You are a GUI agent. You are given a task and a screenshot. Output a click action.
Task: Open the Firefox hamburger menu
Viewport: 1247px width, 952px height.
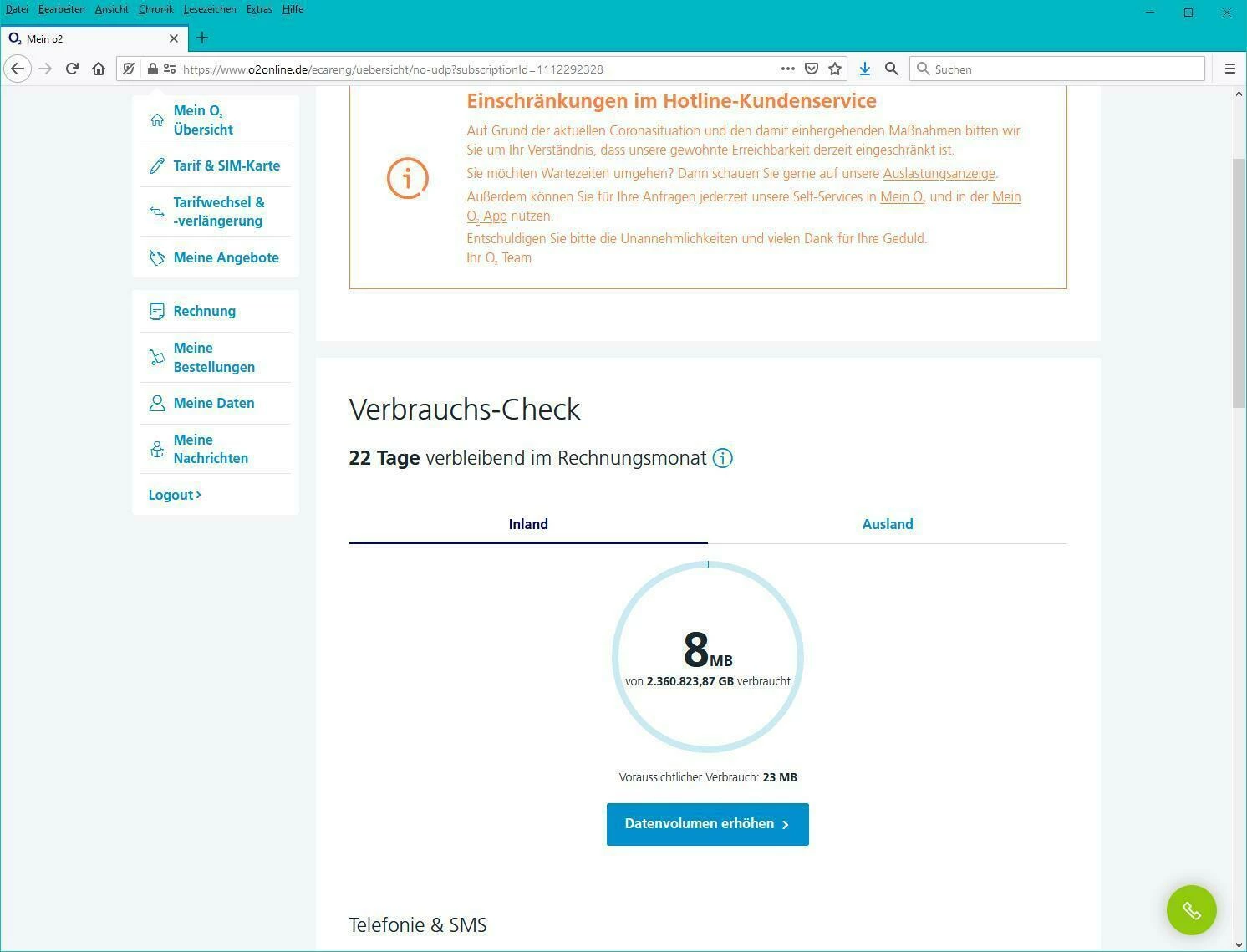(1229, 69)
